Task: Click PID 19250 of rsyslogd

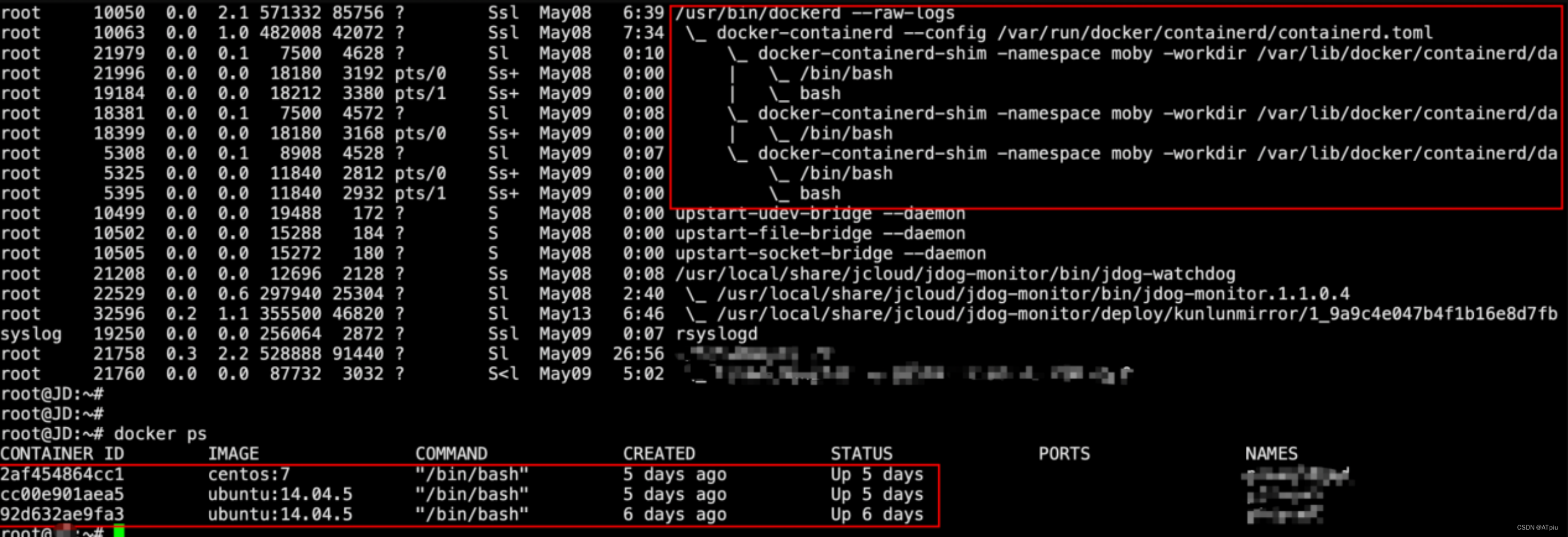Action: 119,334
